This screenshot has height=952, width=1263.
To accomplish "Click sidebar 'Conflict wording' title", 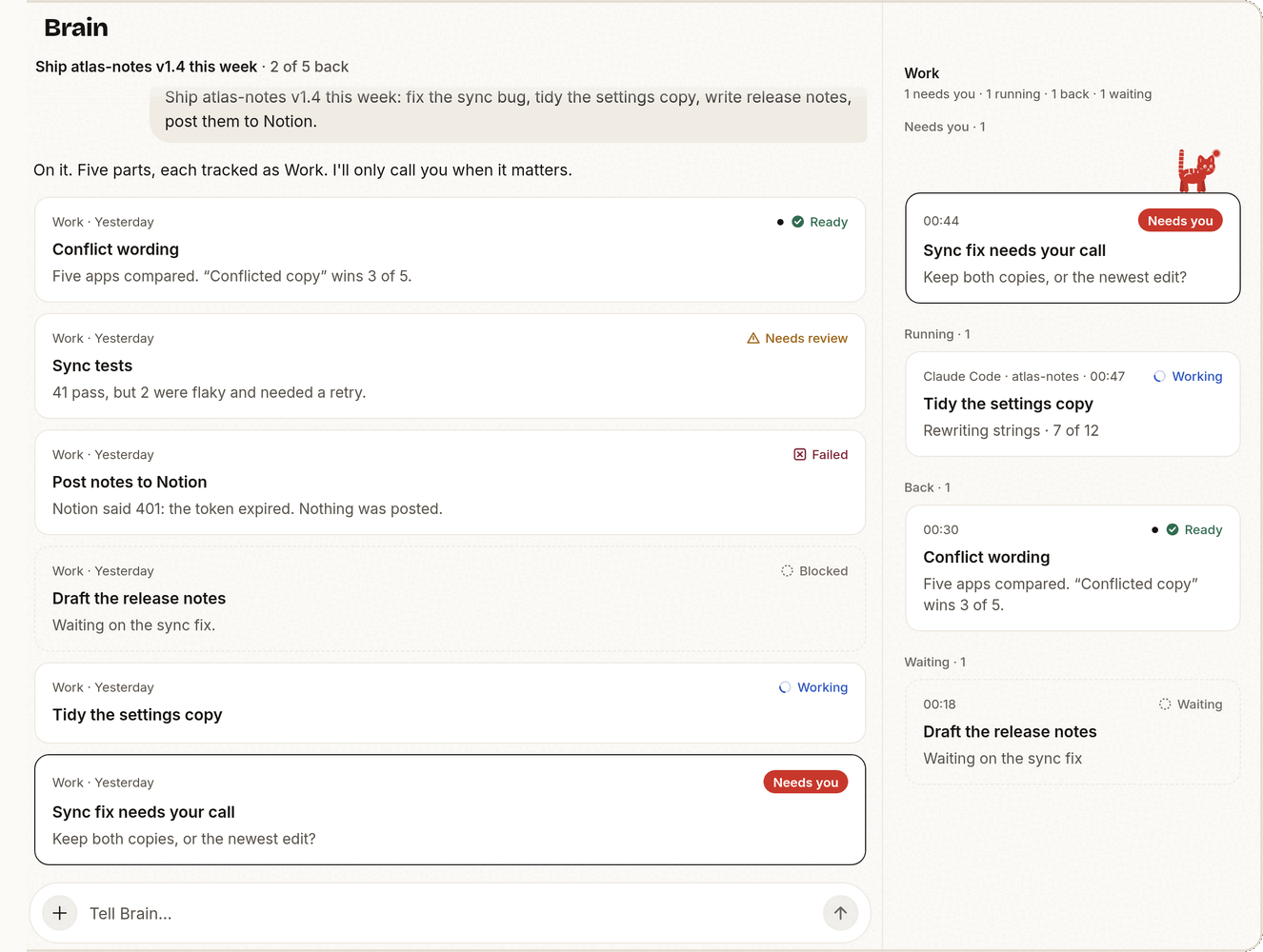I will click(x=986, y=557).
